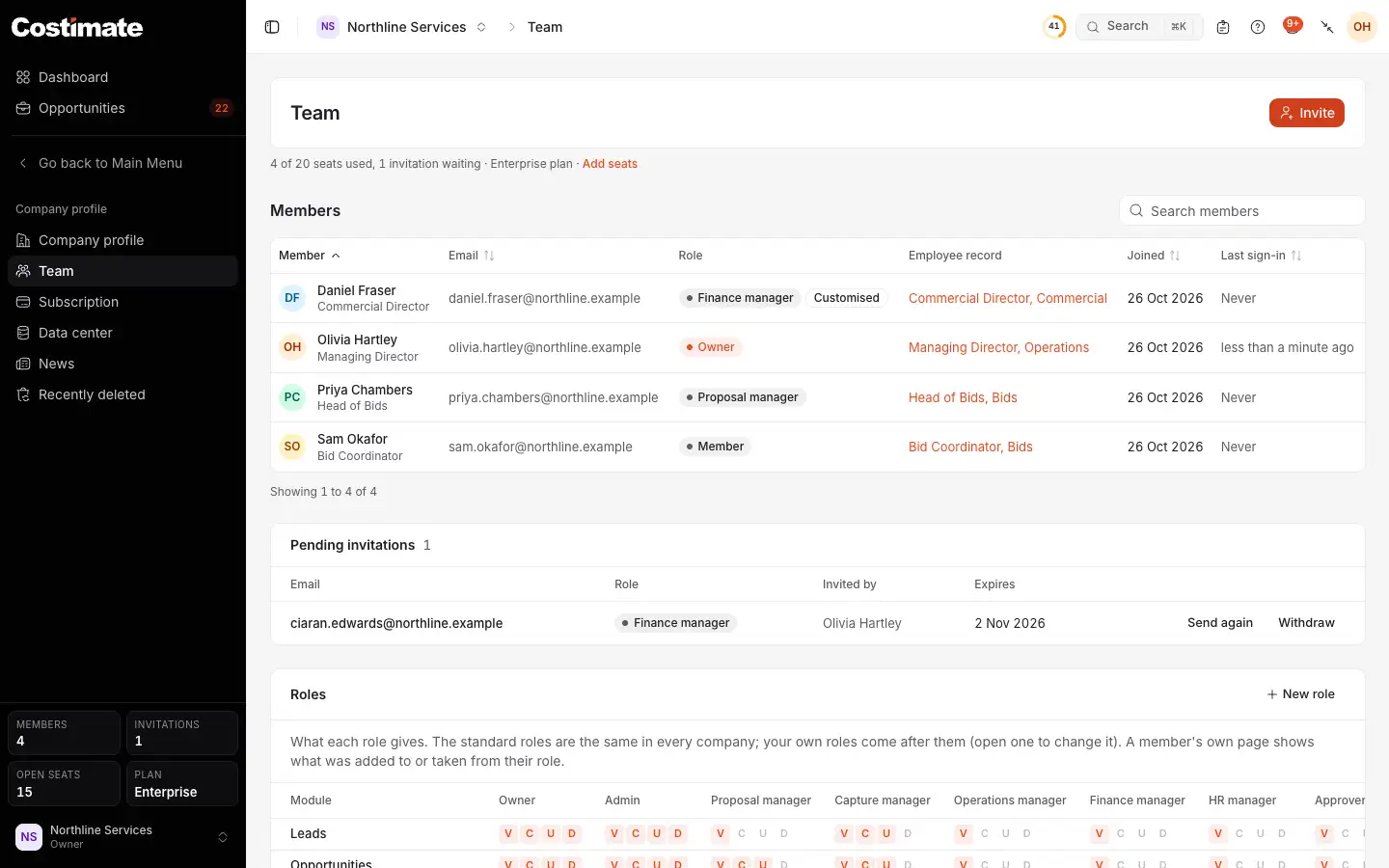The image size is (1389, 868).
Task: Click the PC avatar for Priya Chambers
Action: [x=292, y=397]
